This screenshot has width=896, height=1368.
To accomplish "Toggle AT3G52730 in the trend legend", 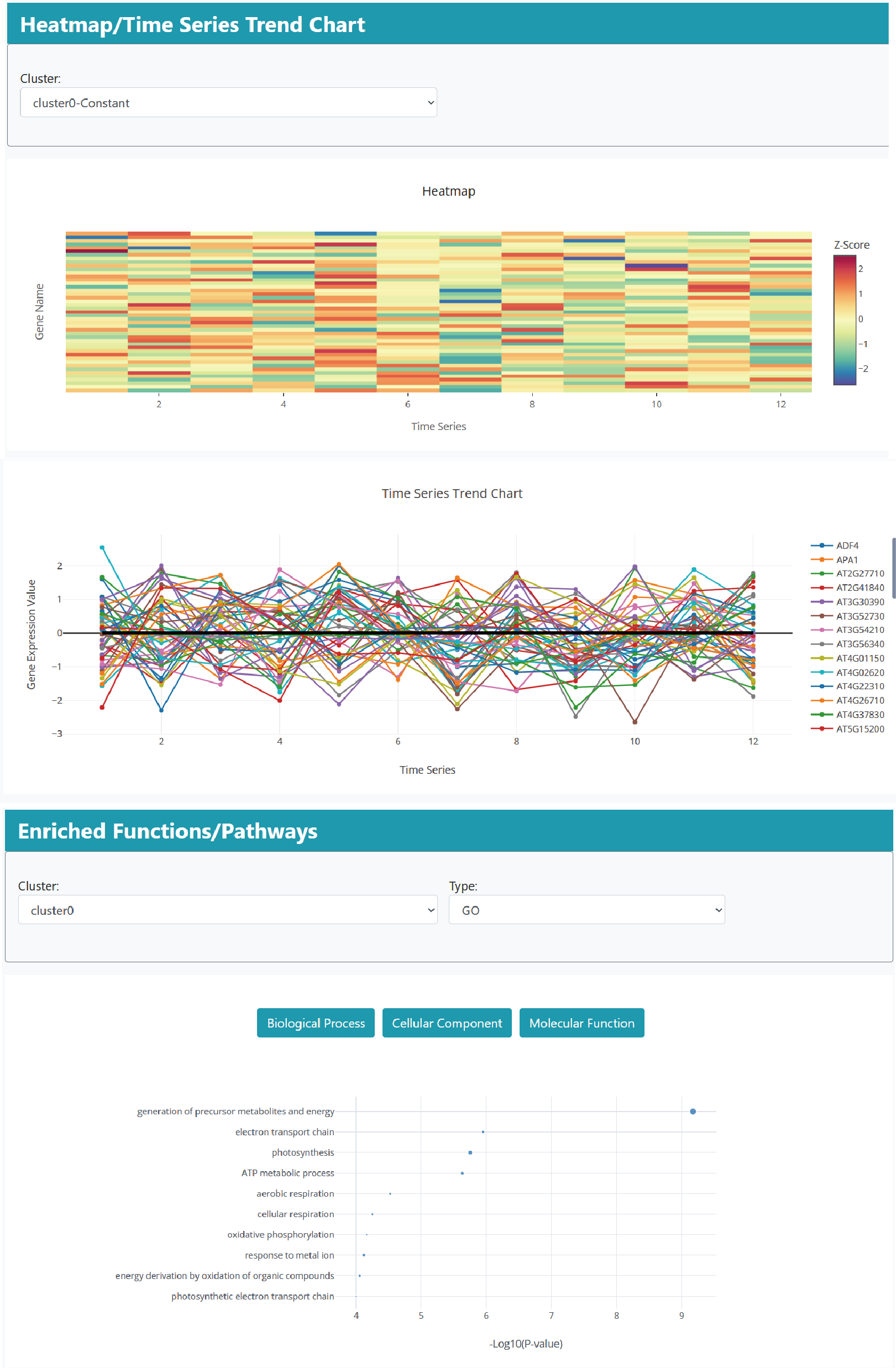I will tap(859, 616).
